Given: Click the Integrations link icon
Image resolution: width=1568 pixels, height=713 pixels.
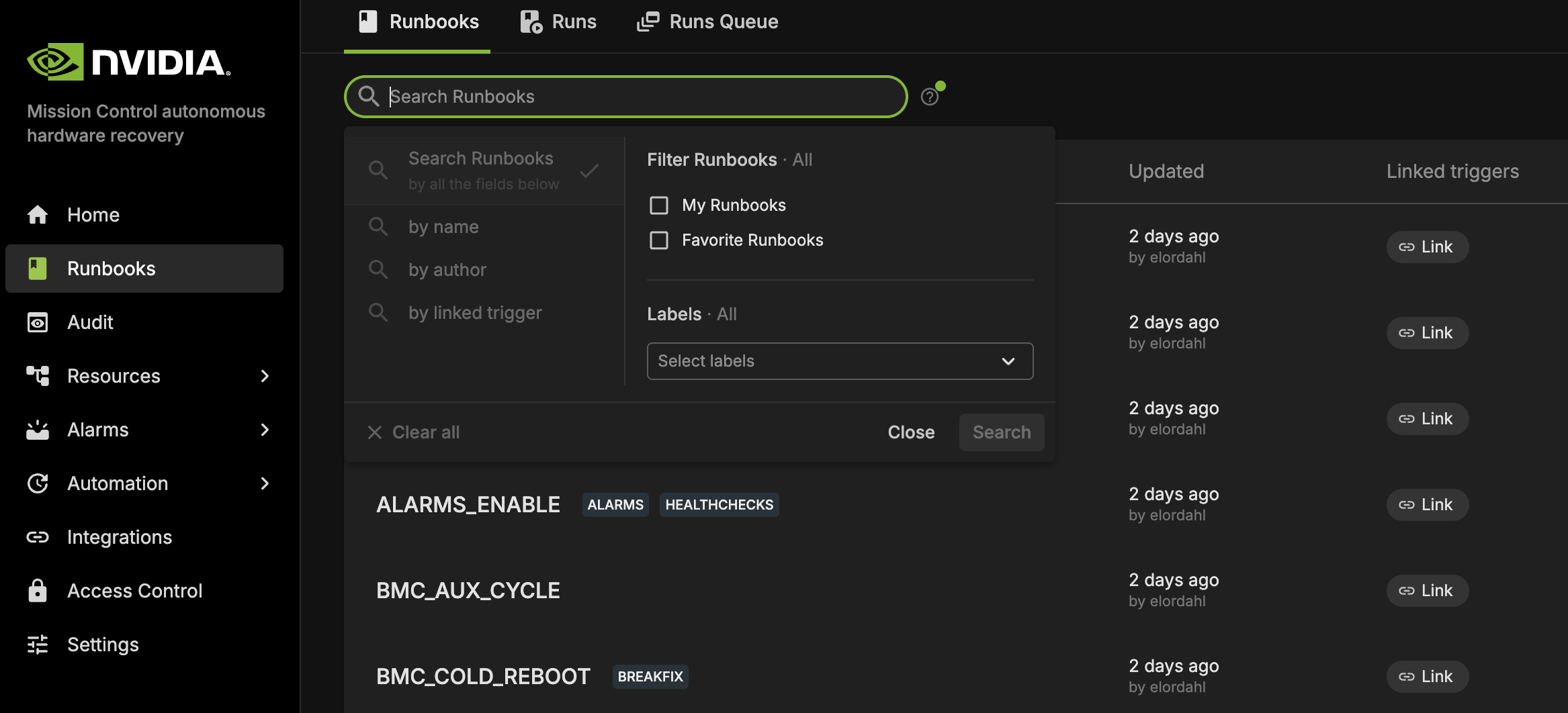Looking at the screenshot, I should click(38, 537).
